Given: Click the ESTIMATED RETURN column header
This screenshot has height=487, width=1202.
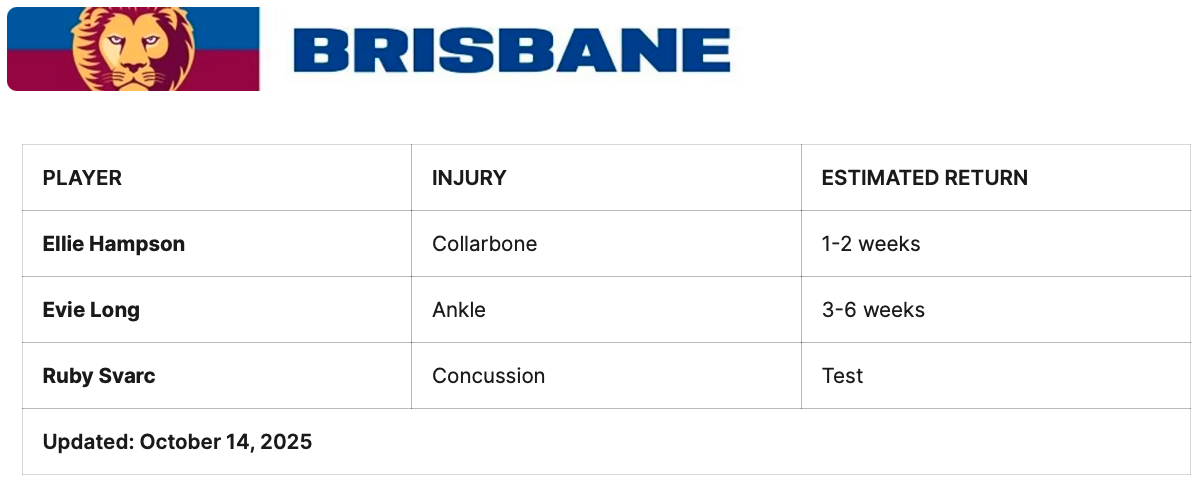Looking at the screenshot, I should 924,178.
